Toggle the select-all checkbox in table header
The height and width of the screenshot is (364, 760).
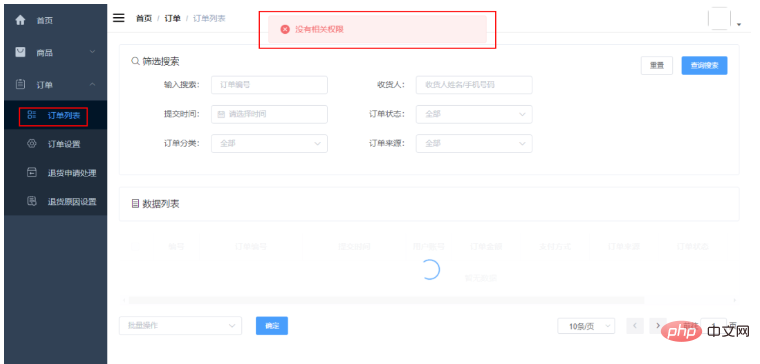tap(136, 247)
